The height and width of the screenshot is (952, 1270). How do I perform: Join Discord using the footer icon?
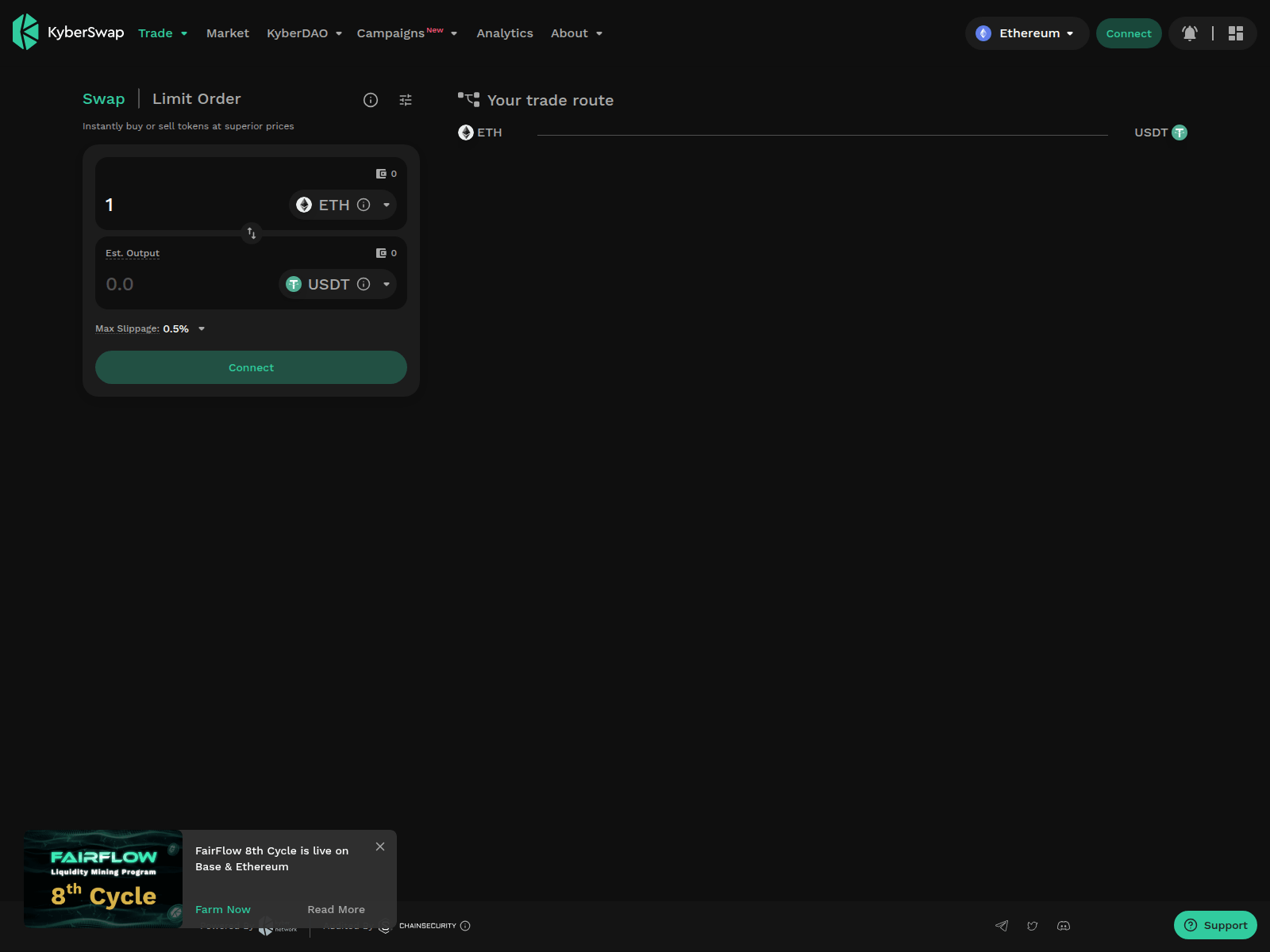pos(1063,926)
